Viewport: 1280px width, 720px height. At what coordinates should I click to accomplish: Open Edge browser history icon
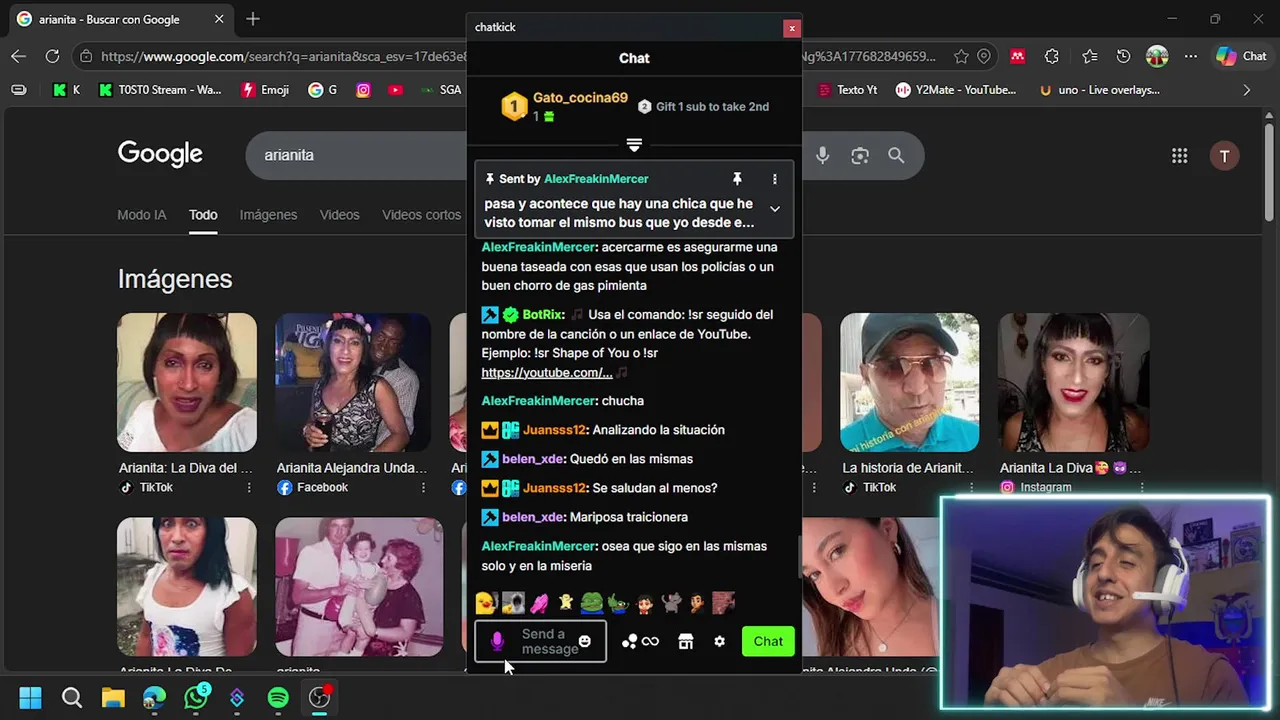1123,57
